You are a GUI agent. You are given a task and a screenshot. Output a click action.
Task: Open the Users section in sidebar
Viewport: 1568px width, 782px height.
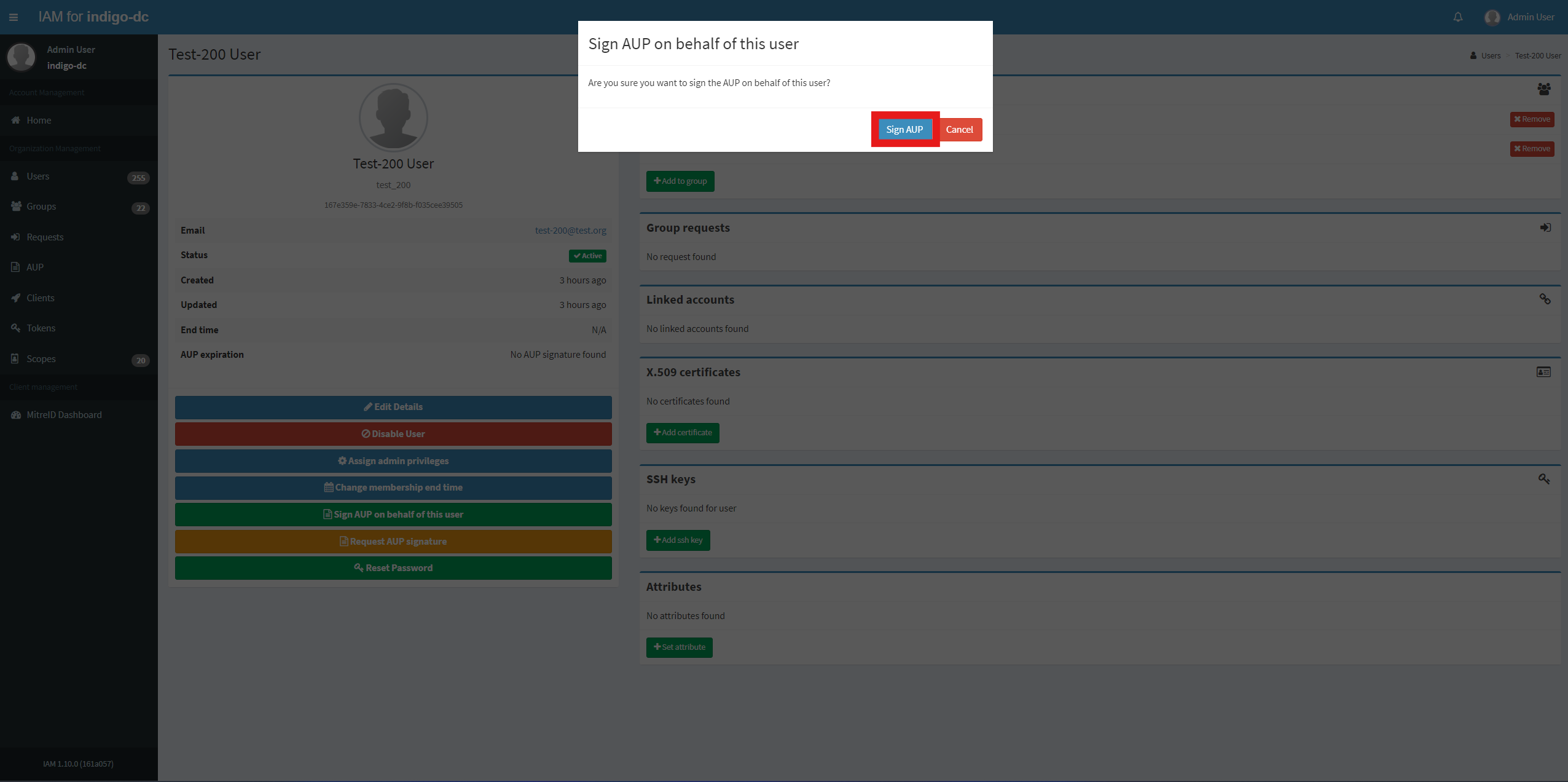tap(38, 176)
